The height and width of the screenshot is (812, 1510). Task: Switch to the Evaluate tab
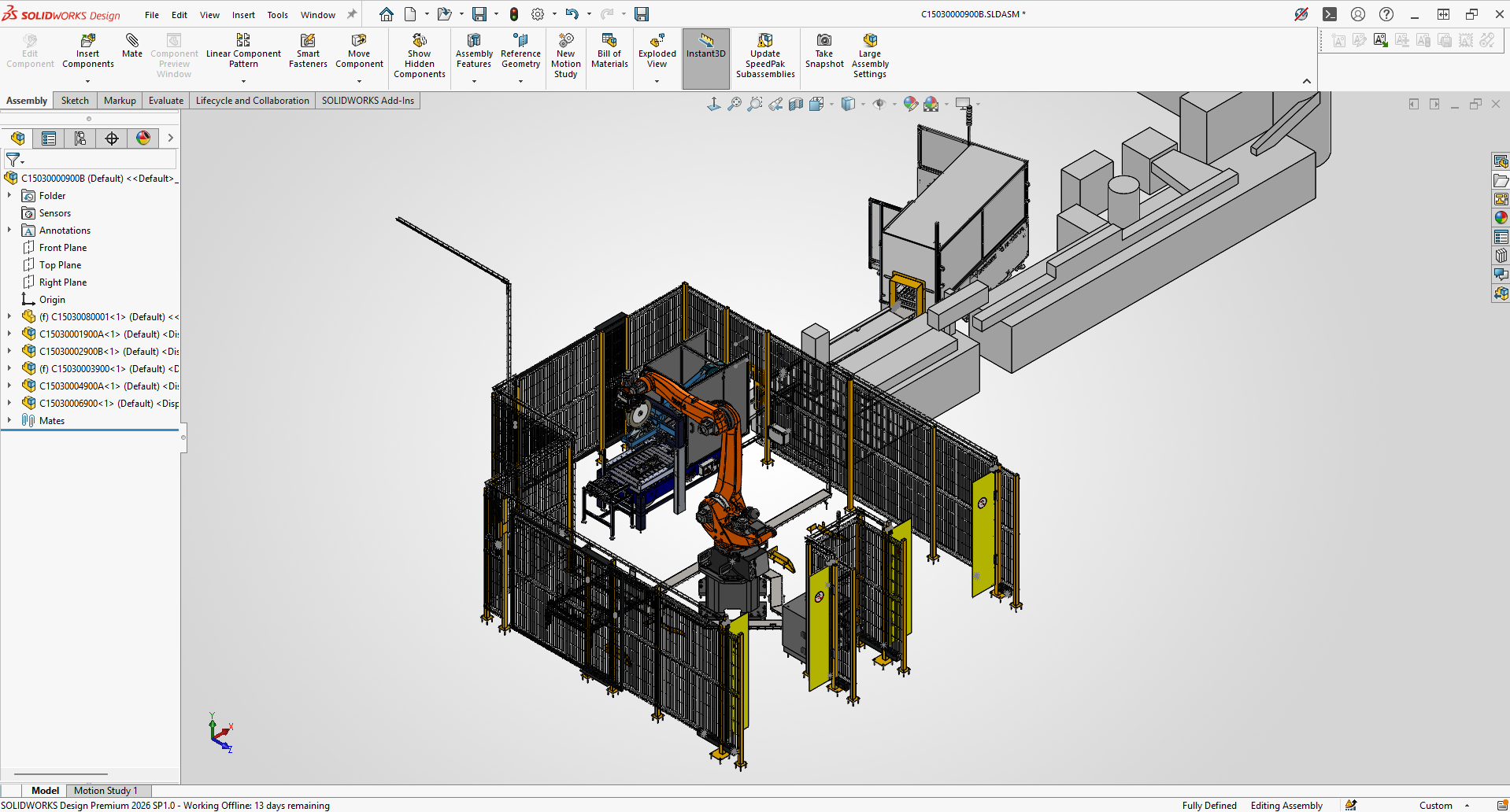pos(165,101)
